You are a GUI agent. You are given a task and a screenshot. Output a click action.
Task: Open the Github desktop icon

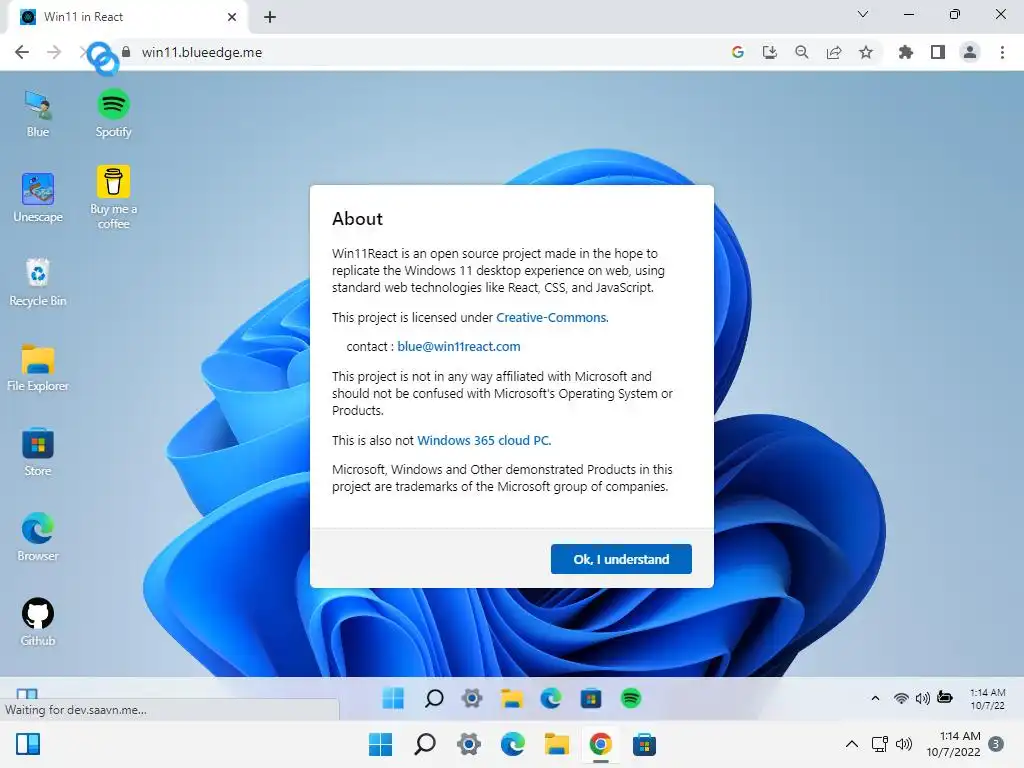(38, 622)
